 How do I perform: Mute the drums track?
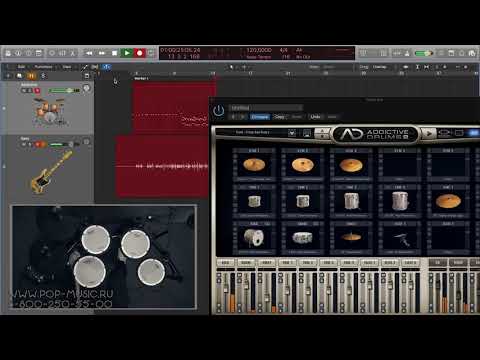(24, 90)
